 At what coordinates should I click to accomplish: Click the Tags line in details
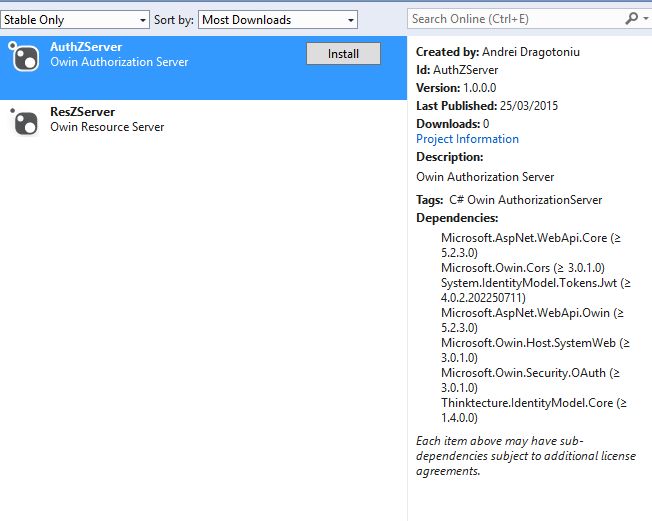509,200
